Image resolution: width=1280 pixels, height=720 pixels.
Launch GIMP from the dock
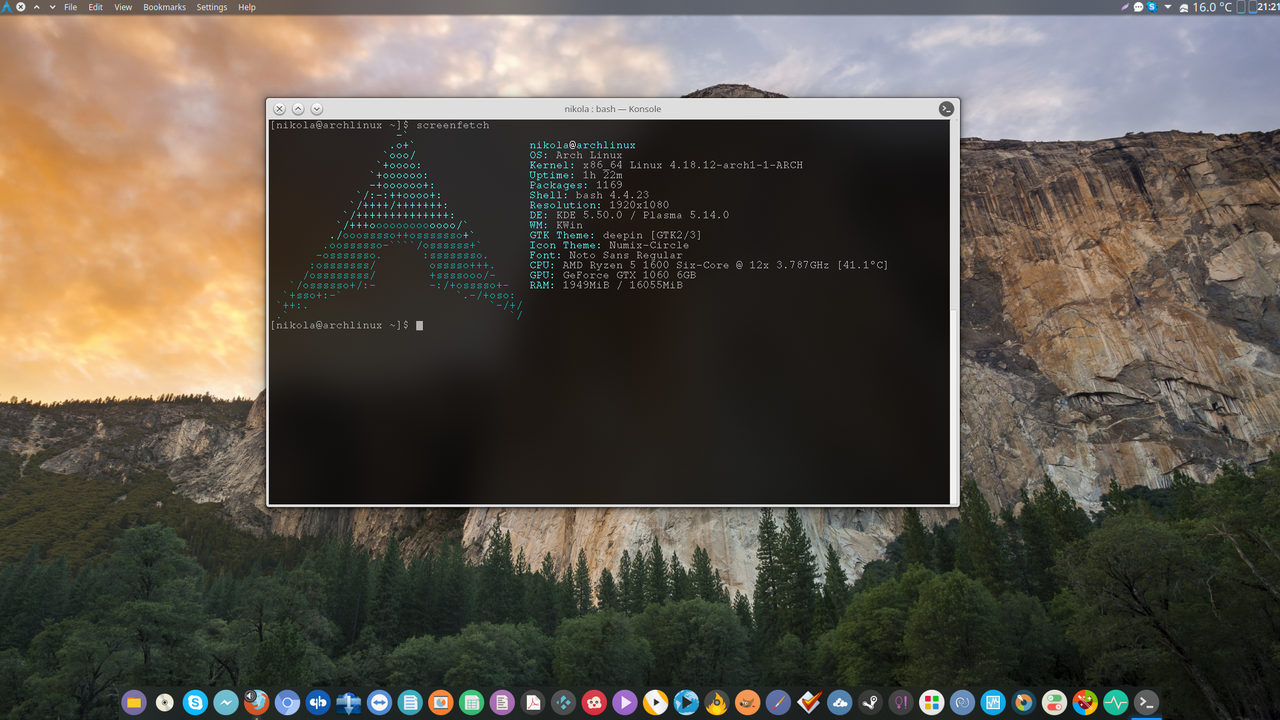click(747, 703)
